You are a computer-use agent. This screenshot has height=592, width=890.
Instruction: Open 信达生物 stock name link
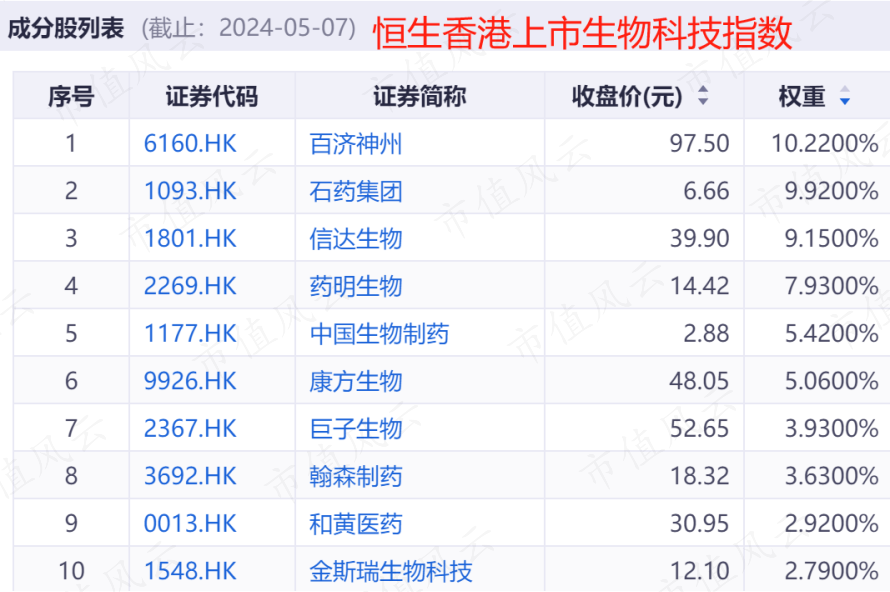(x=356, y=239)
